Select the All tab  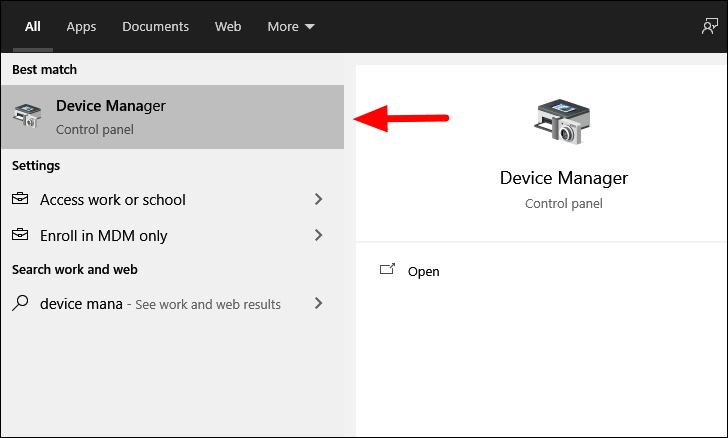[32, 26]
